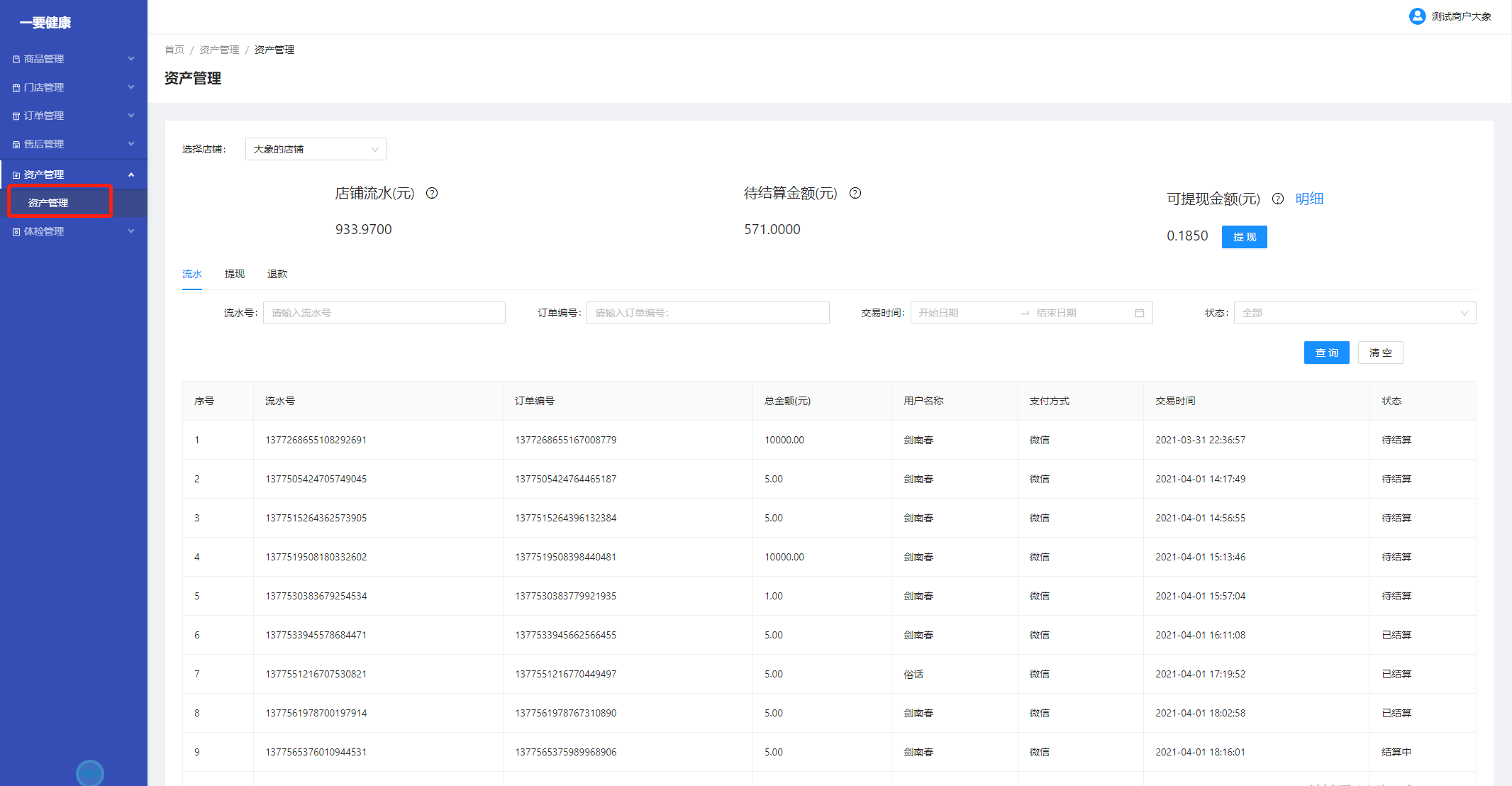
Task: Click the help icon next to 可提现金额(元)
Action: (1278, 199)
